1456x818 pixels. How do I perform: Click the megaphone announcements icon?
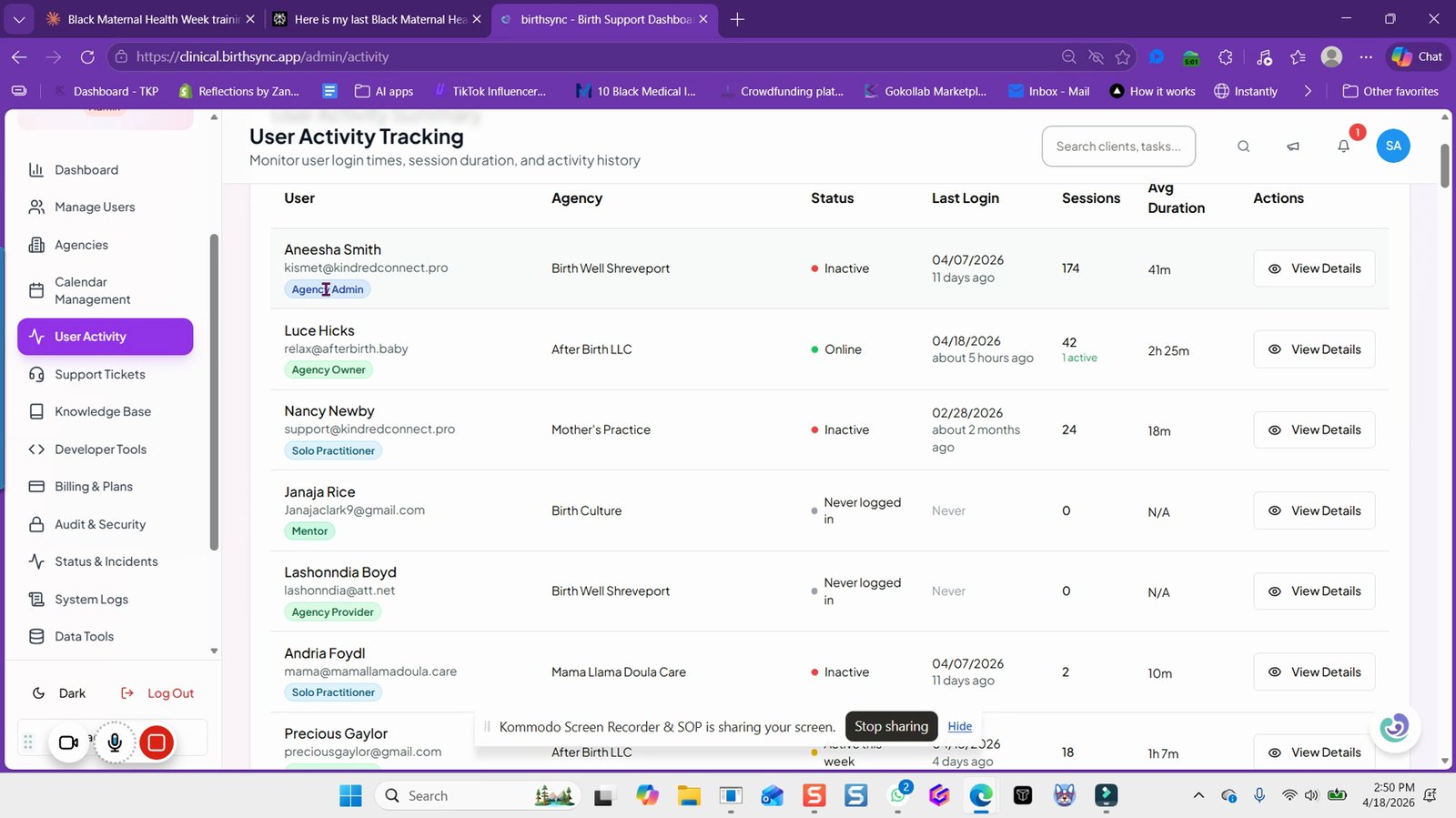tap(1293, 146)
